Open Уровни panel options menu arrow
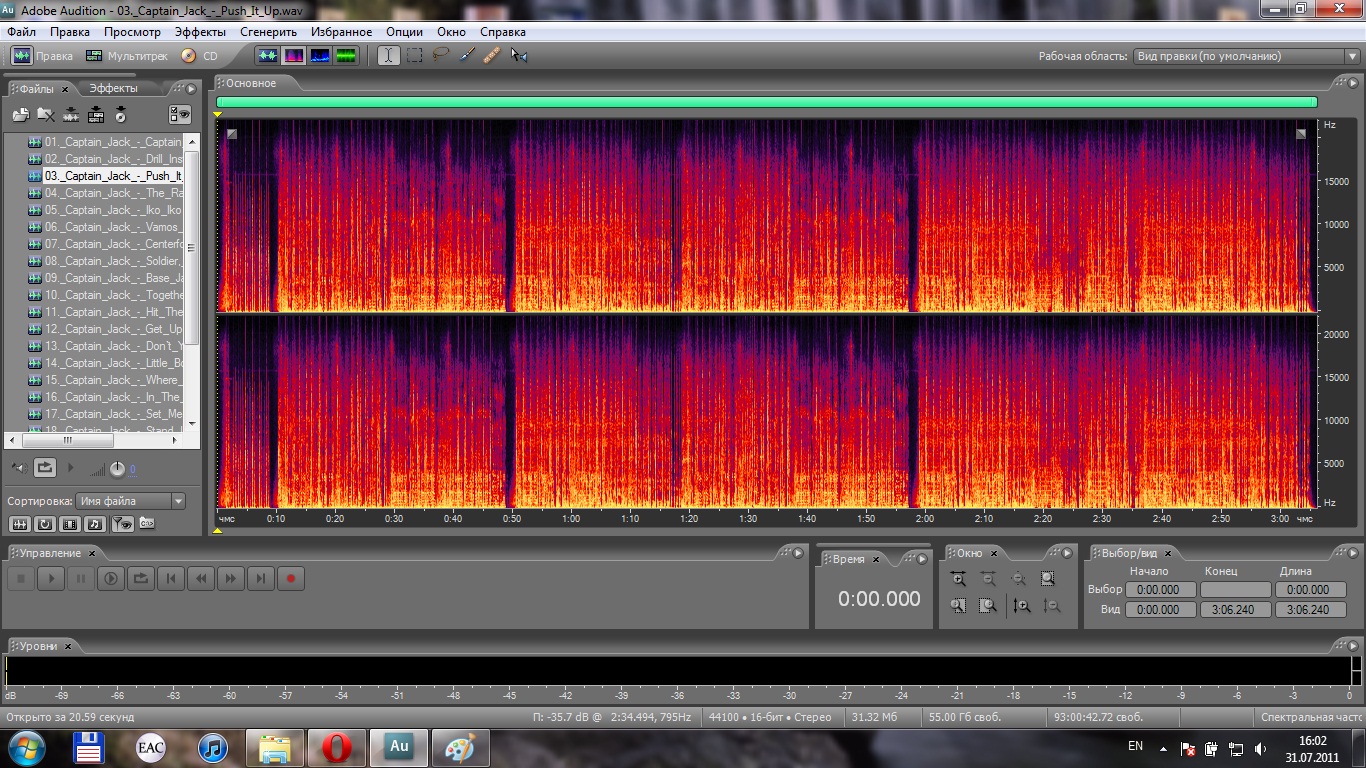Screen dimensions: 1366x768 click(1353, 646)
